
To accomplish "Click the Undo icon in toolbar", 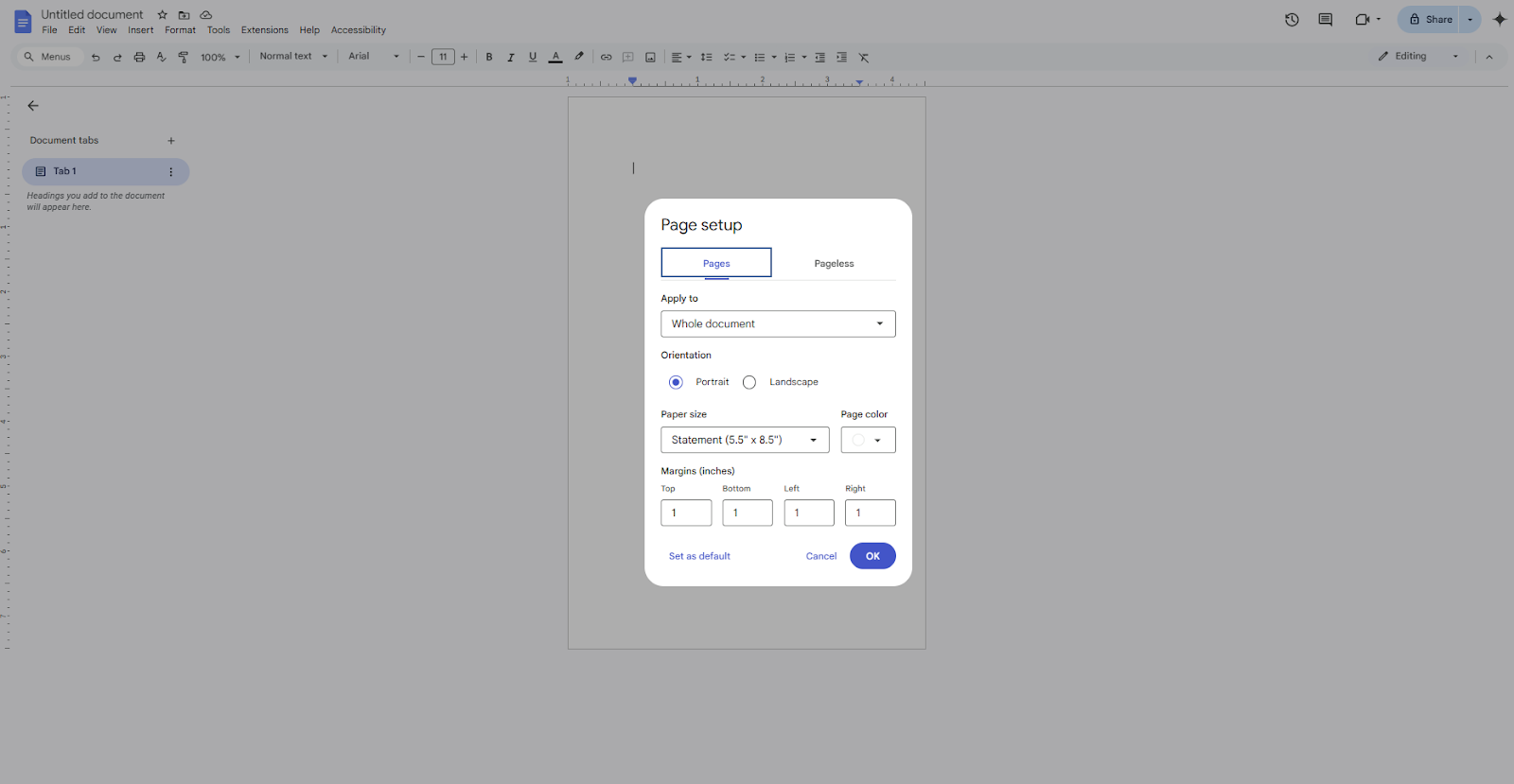I will coord(96,57).
